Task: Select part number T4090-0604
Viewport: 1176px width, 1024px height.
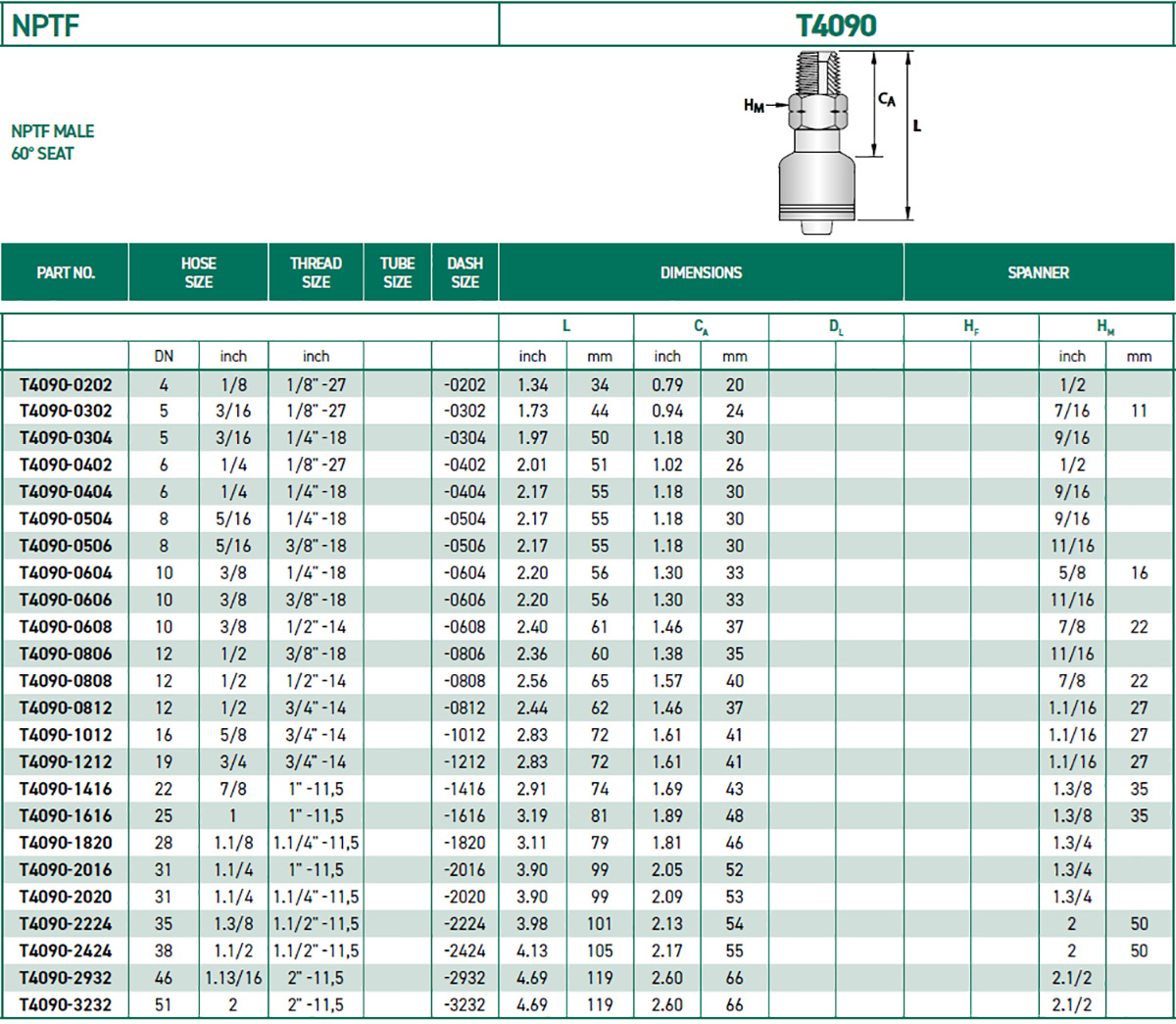Action: pyautogui.click(x=66, y=573)
